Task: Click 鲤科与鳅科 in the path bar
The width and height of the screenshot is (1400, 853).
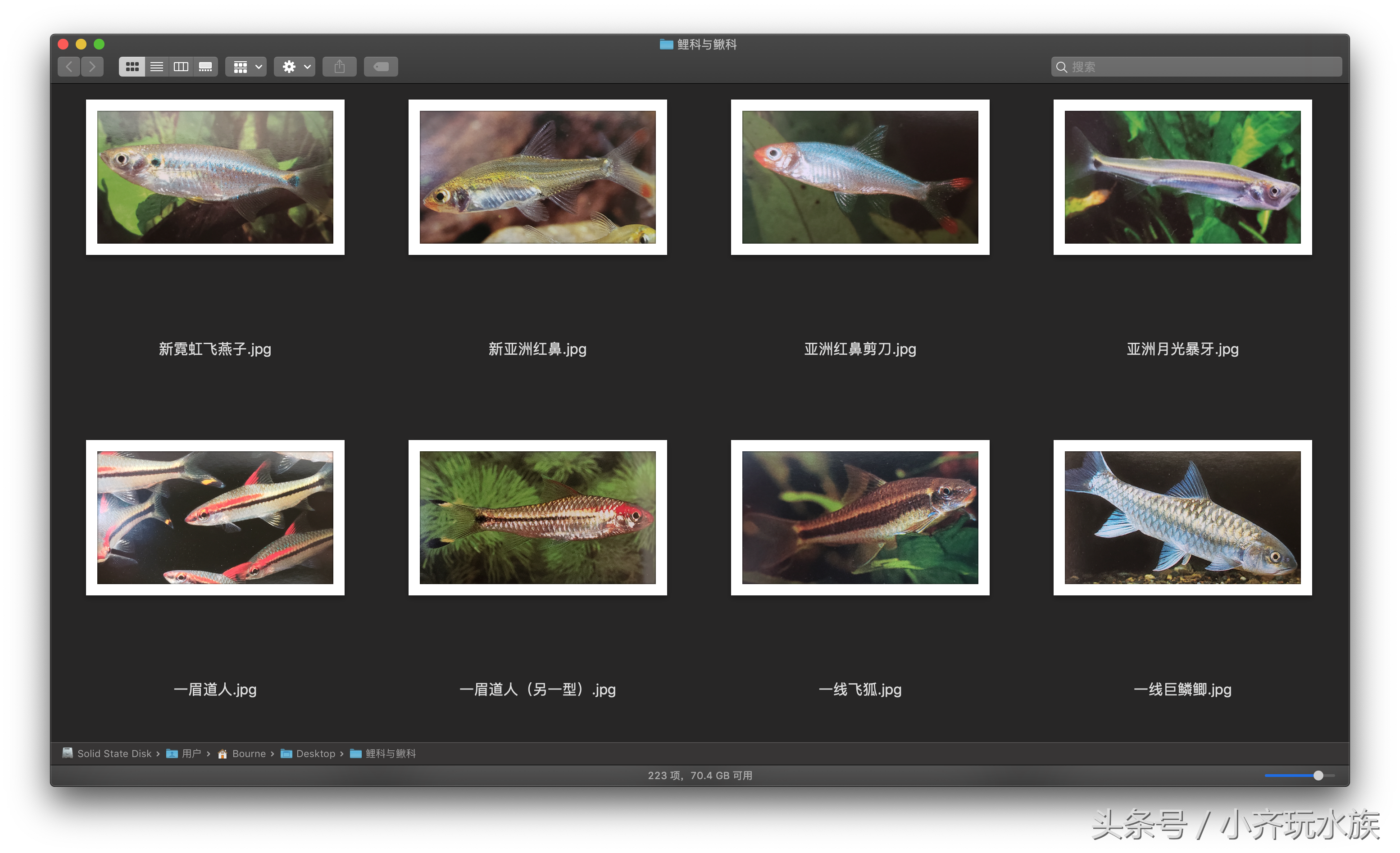Action: [383, 753]
